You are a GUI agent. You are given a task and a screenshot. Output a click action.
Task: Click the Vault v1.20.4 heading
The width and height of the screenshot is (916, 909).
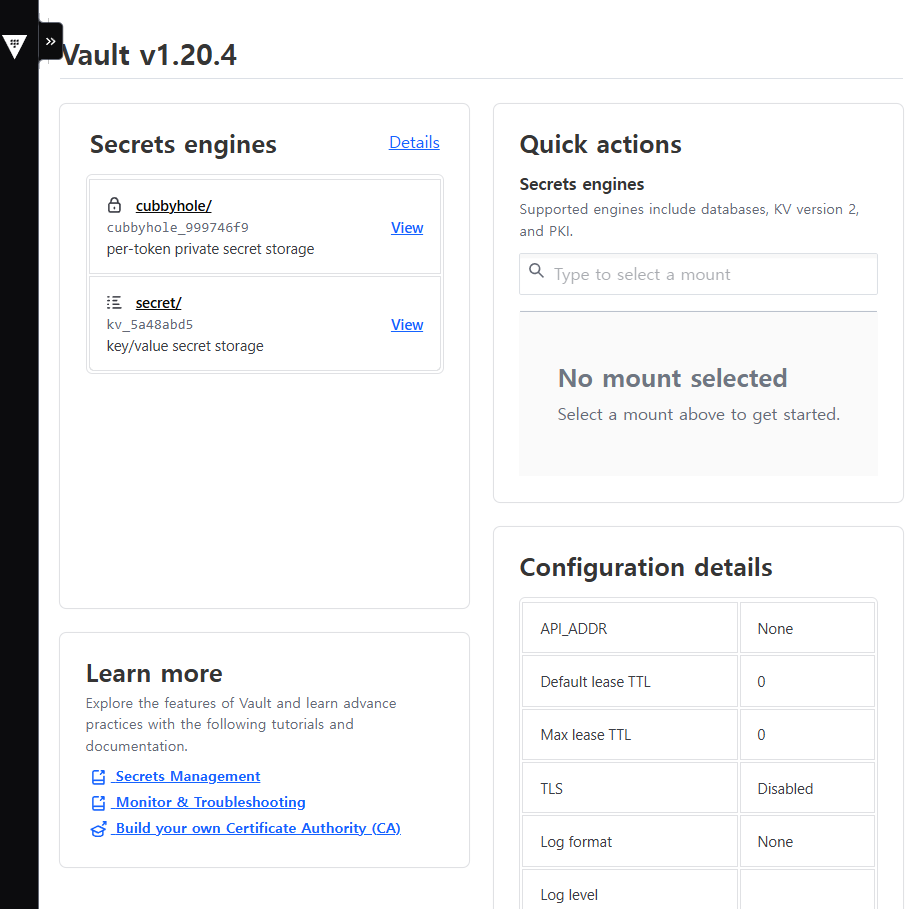[x=149, y=55]
